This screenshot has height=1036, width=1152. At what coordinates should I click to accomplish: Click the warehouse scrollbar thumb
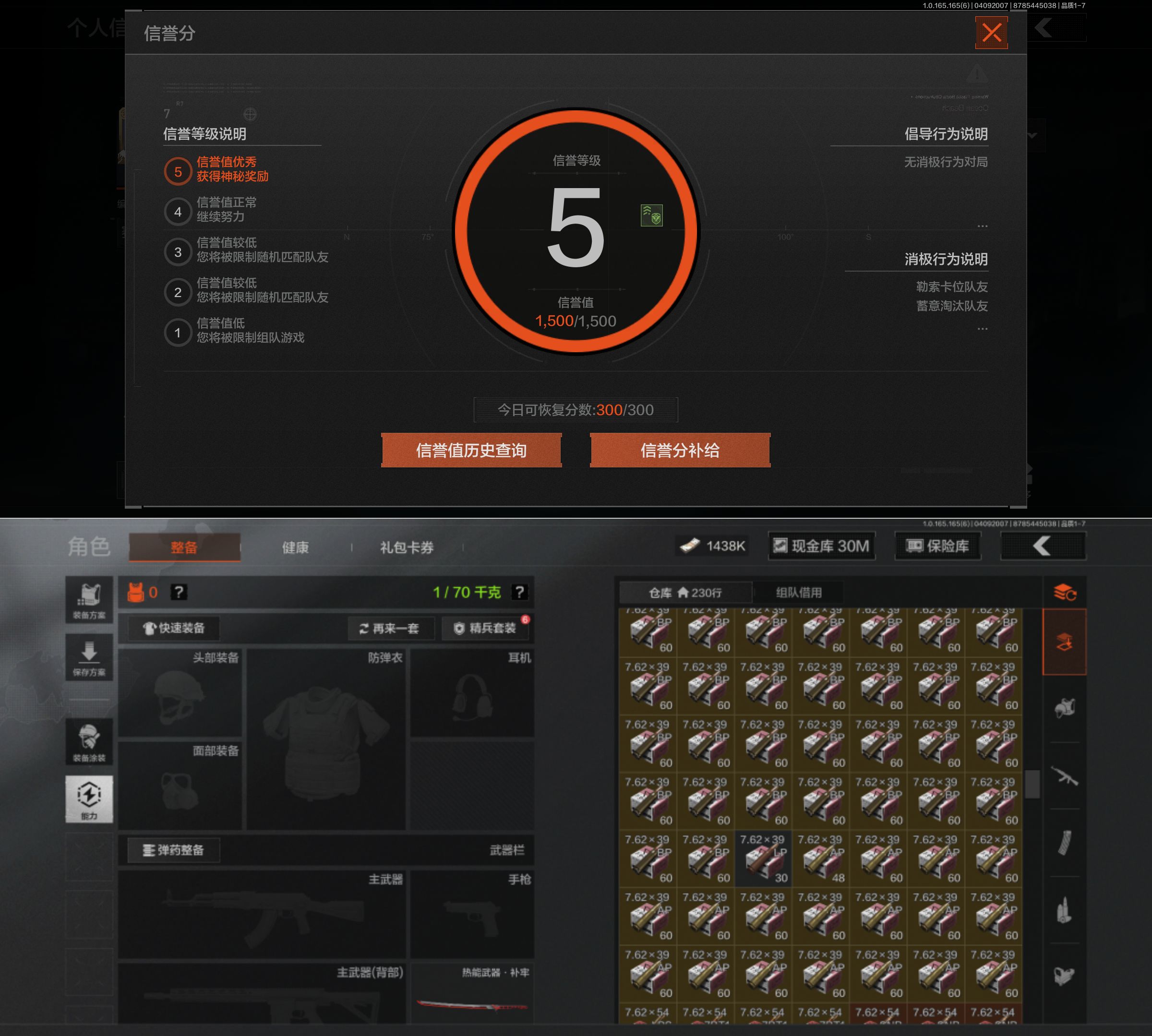[x=1032, y=785]
